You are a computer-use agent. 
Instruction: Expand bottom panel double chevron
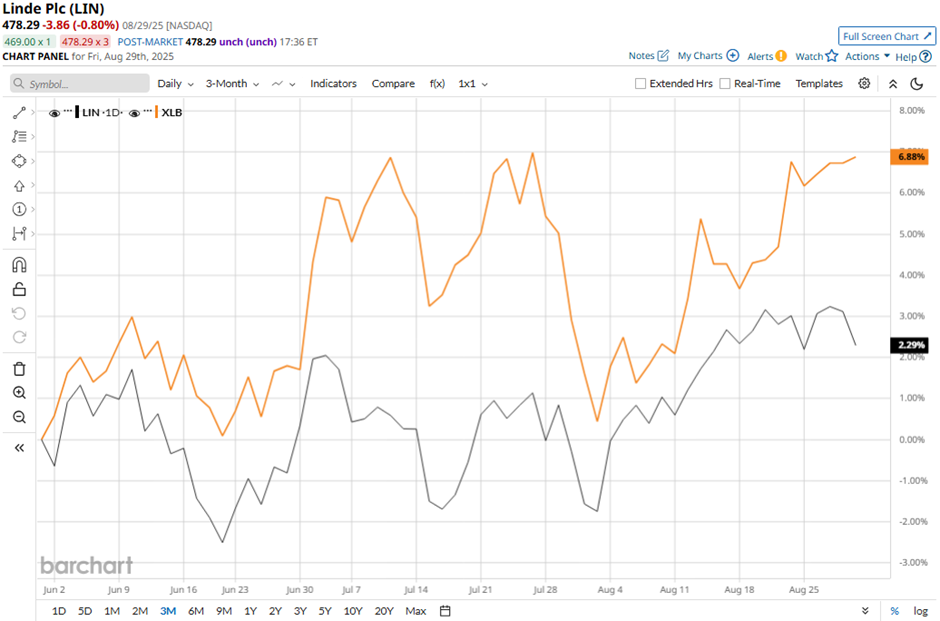[865, 611]
